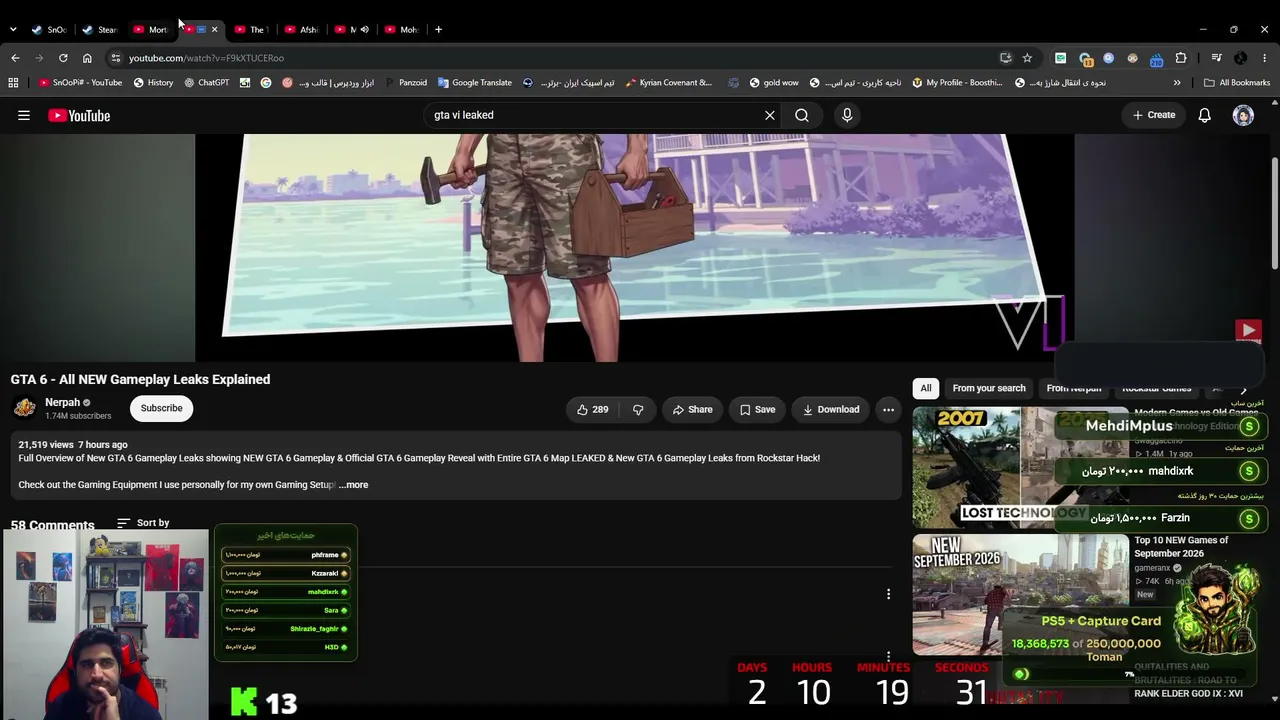Open the Modern Games vs Old Games thumbnail
Viewport: 1280px width, 720px height.
click(x=1020, y=467)
